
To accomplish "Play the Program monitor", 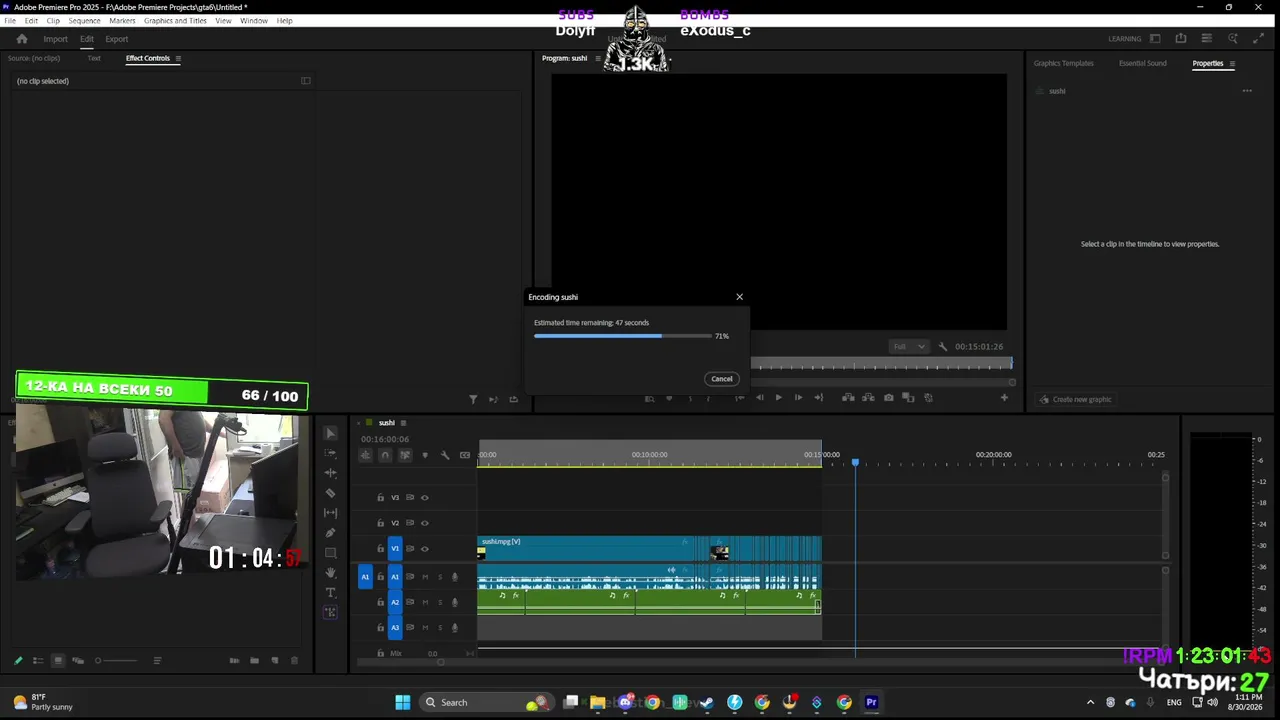I will (x=778, y=398).
